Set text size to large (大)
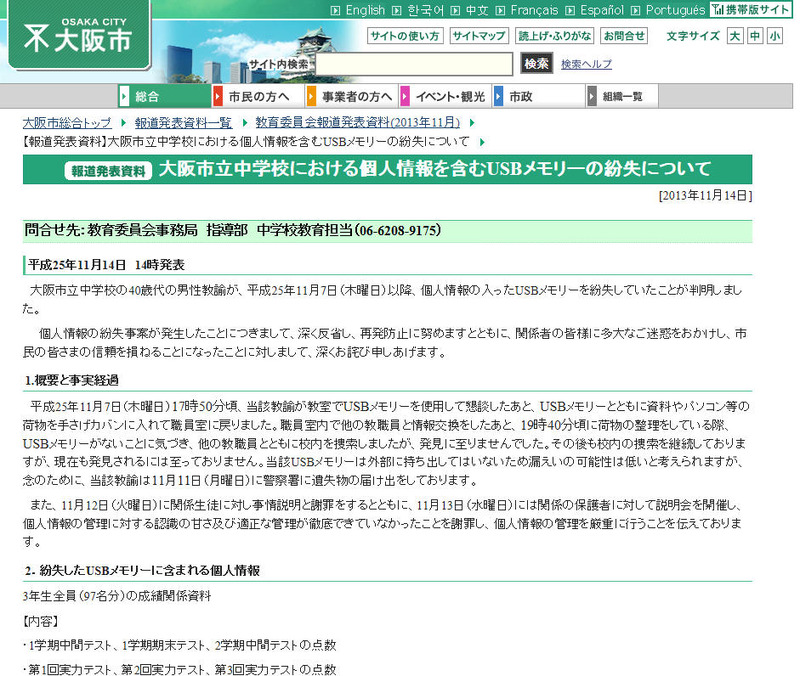This screenshot has width=800, height=676. click(735, 36)
